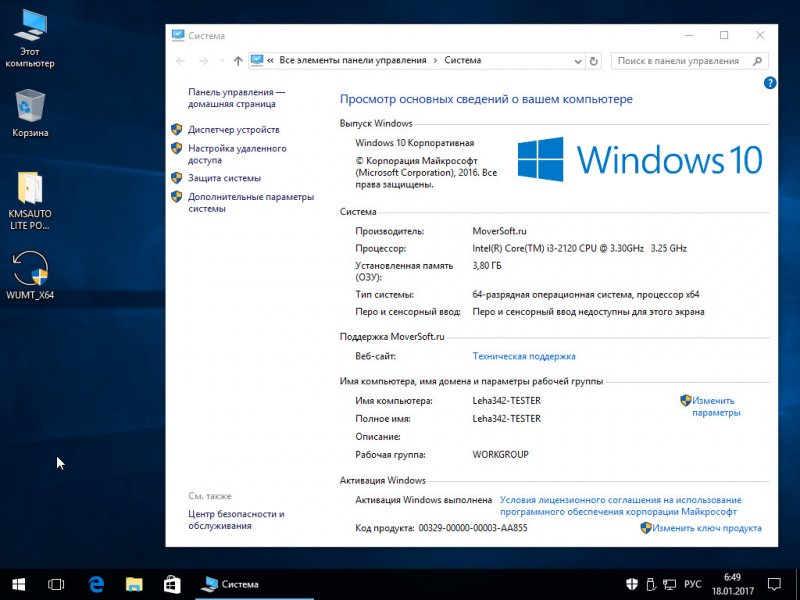
Task: Click Изменить ключ продукта
Action: pyautogui.click(x=707, y=528)
